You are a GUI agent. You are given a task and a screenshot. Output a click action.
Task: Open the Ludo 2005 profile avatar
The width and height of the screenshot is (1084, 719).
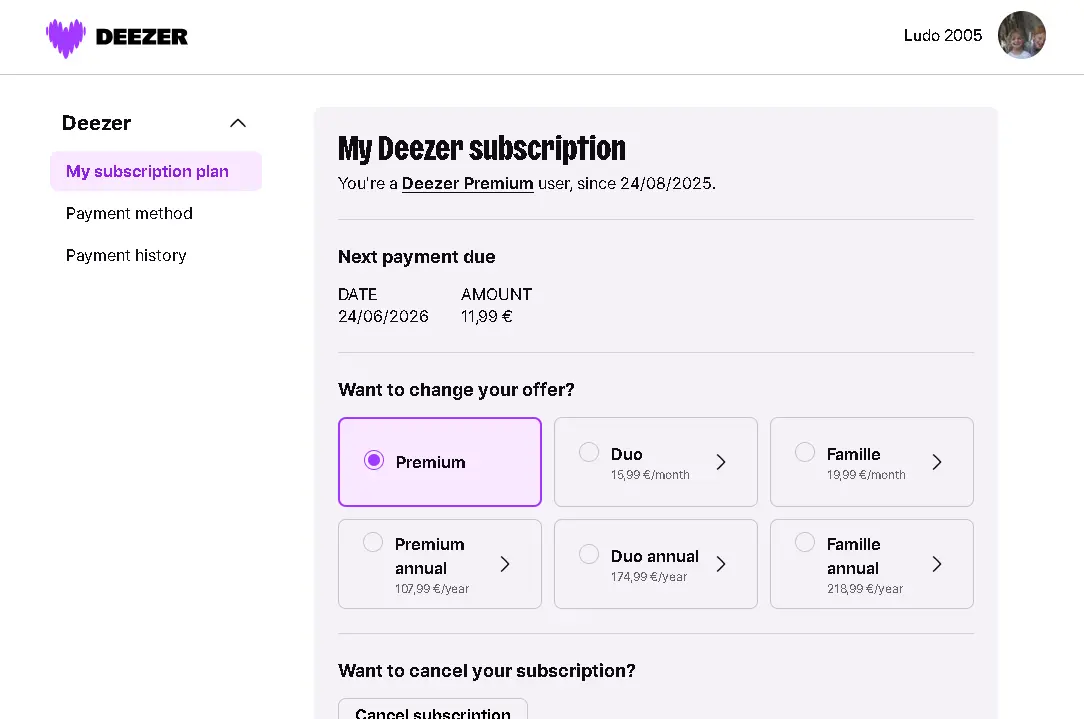click(1021, 35)
